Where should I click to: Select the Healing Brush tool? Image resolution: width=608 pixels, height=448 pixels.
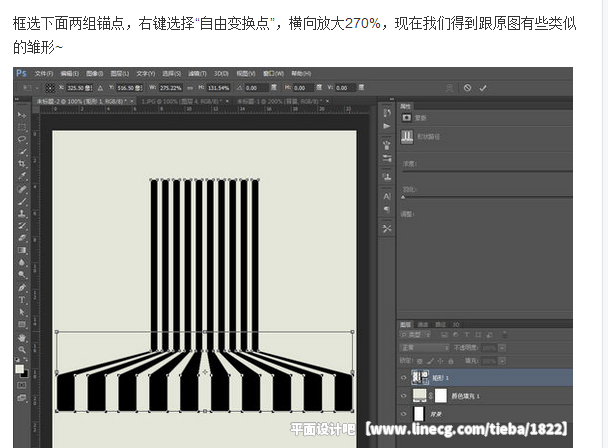(x=22, y=189)
